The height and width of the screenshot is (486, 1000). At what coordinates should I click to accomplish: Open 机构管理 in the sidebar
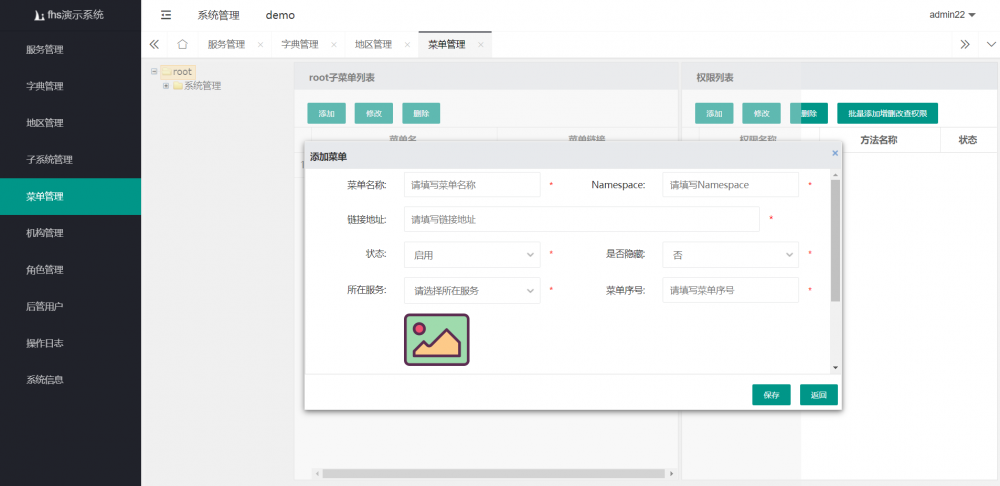tap(70, 233)
